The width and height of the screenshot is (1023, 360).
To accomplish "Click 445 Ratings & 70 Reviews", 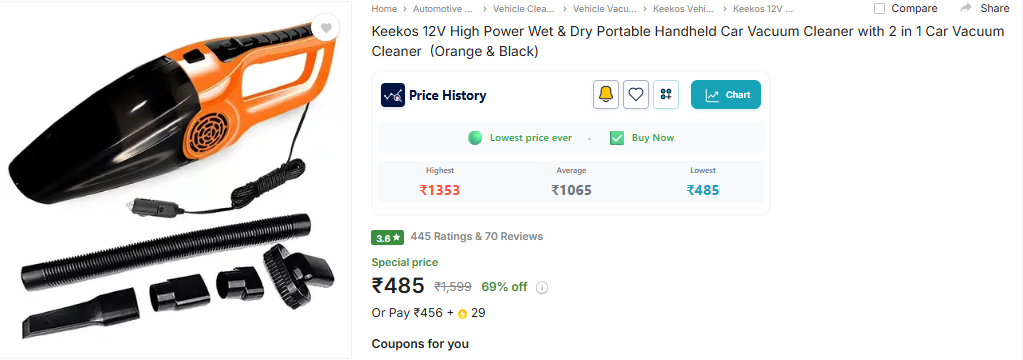I will coord(477,236).
